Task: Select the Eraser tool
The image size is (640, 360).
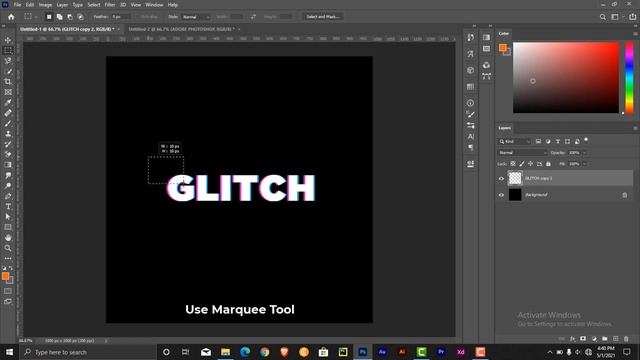Action: 8,154
